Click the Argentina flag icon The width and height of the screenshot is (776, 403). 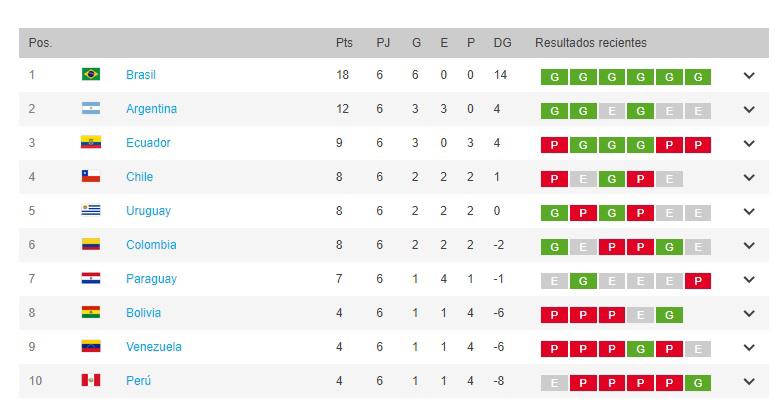pyautogui.click(x=90, y=109)
